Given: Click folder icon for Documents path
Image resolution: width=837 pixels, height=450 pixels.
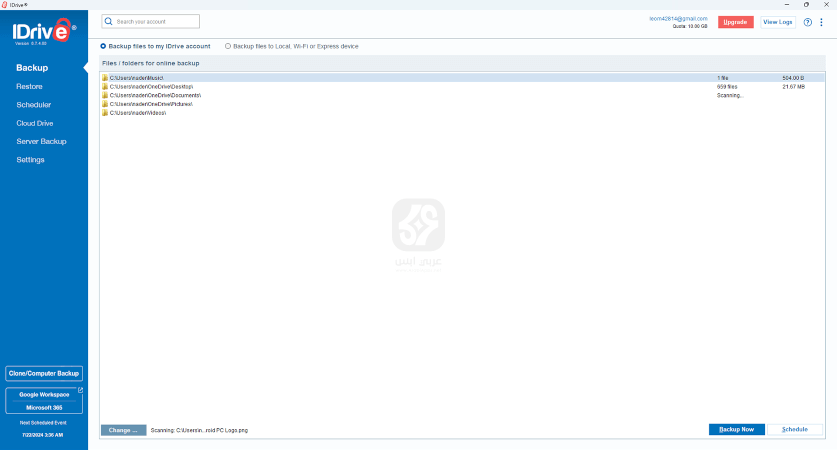Looking at the screenshot, I should pos(105,95).
